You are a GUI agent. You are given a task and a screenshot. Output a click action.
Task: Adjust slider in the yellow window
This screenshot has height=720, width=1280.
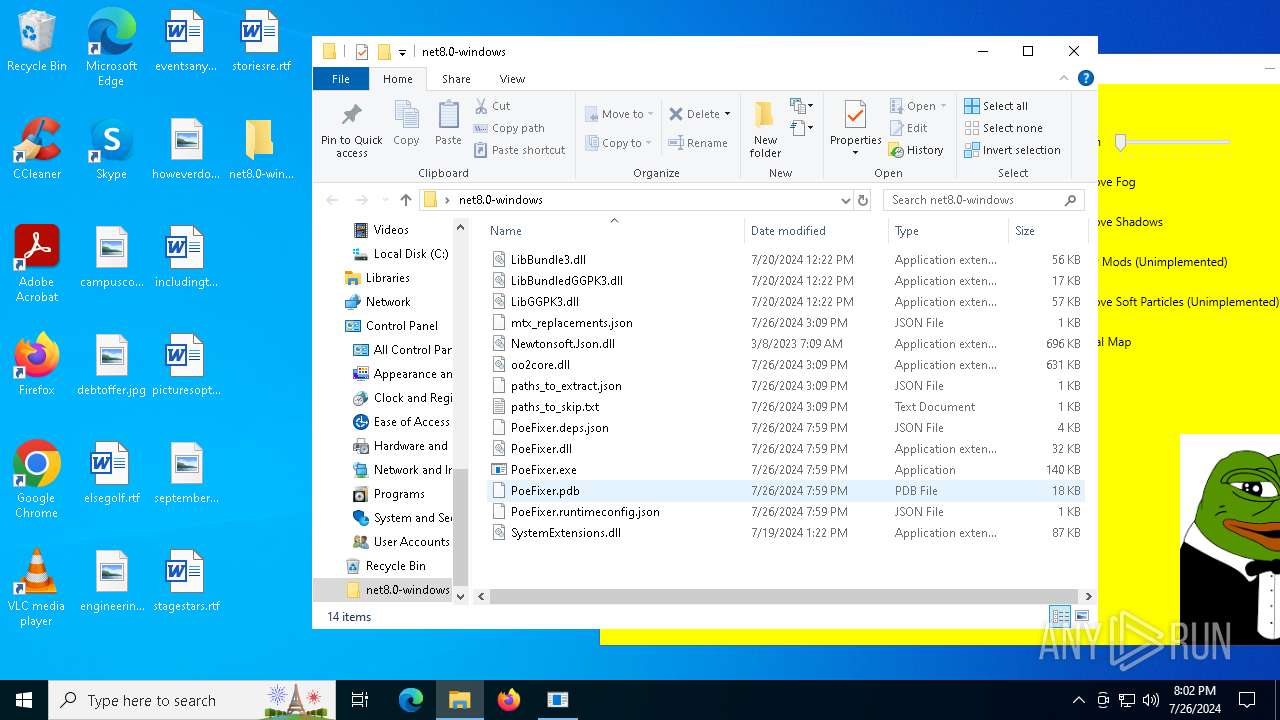[1121, 143]
